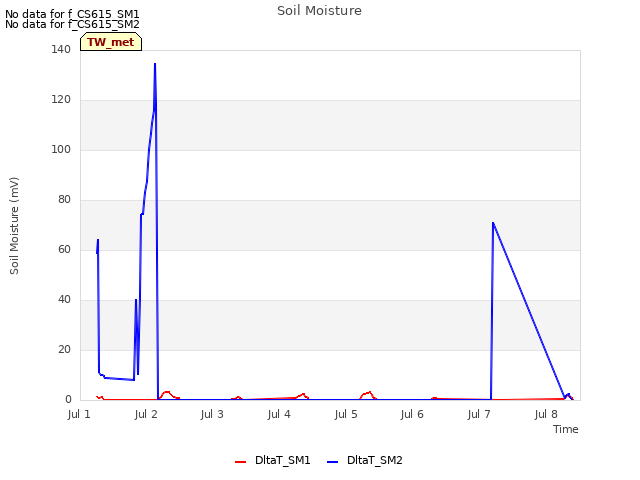Viewport: 640px width, 480px height.
Task: Click the TW_met annotation label
Action: (x=111, y=42)
